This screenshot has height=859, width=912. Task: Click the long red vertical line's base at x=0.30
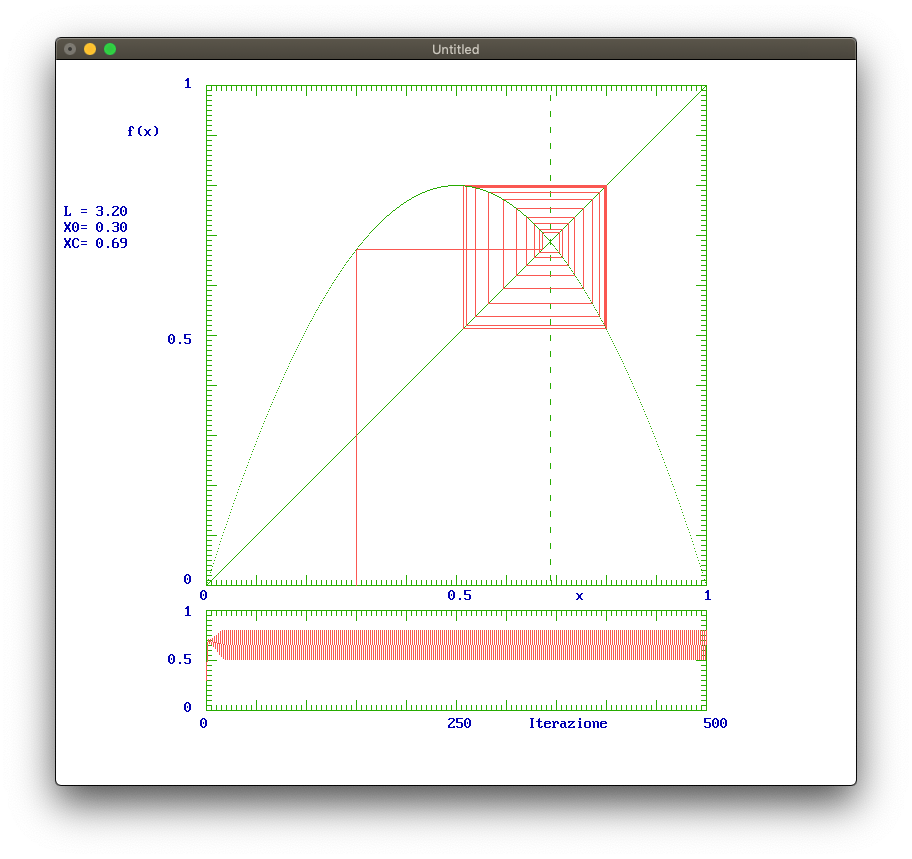tap(357, 578)
